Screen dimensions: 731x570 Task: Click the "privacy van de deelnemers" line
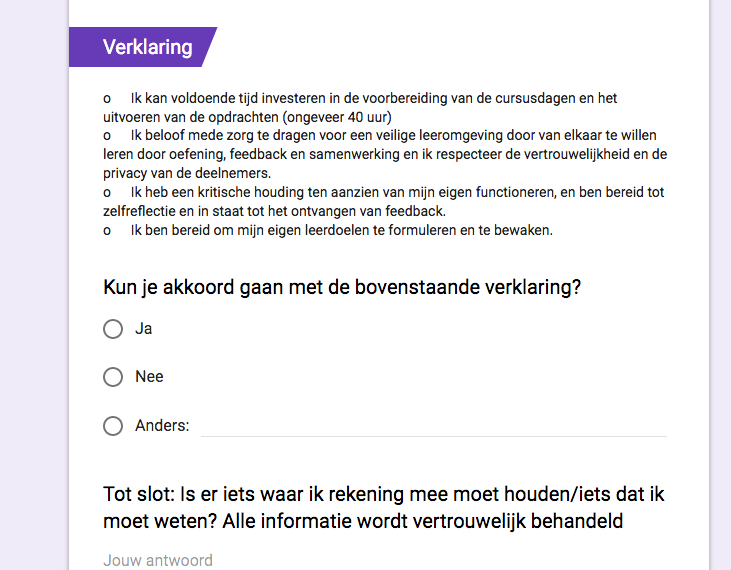coord(187,173)
